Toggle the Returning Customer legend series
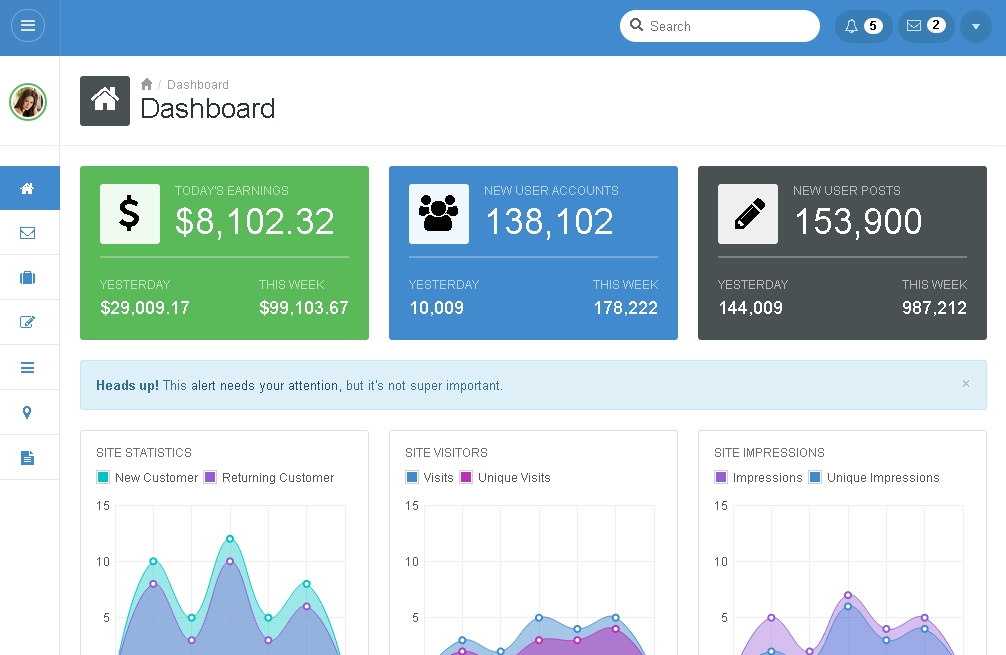Image resolution: width=1006 pixels, height=655 pixels. [x=268, y=478]
